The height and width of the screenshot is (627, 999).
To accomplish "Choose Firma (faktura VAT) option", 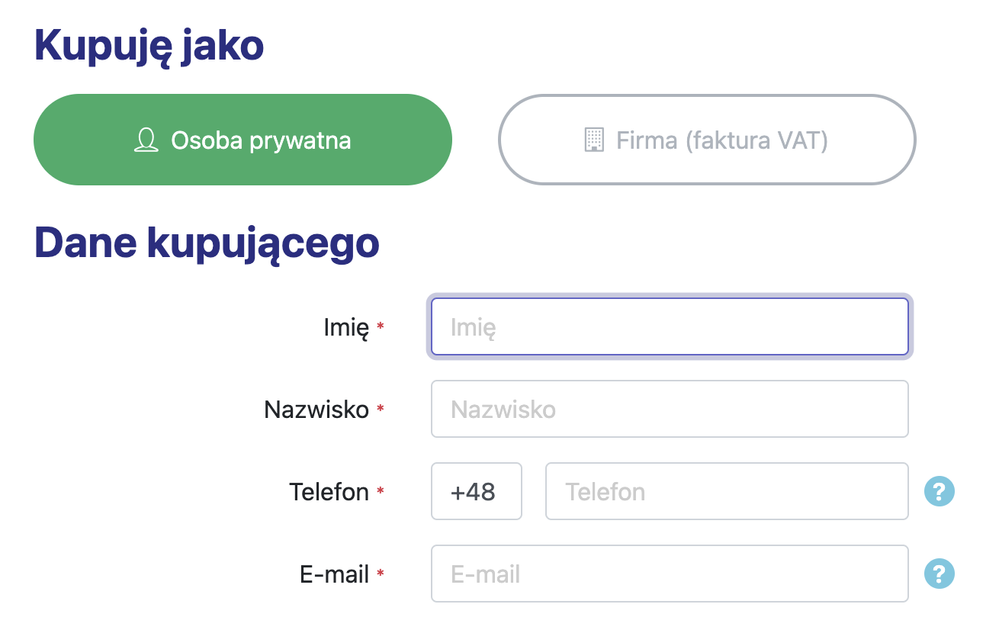I will pyautogui.click(x=707, y=140).
